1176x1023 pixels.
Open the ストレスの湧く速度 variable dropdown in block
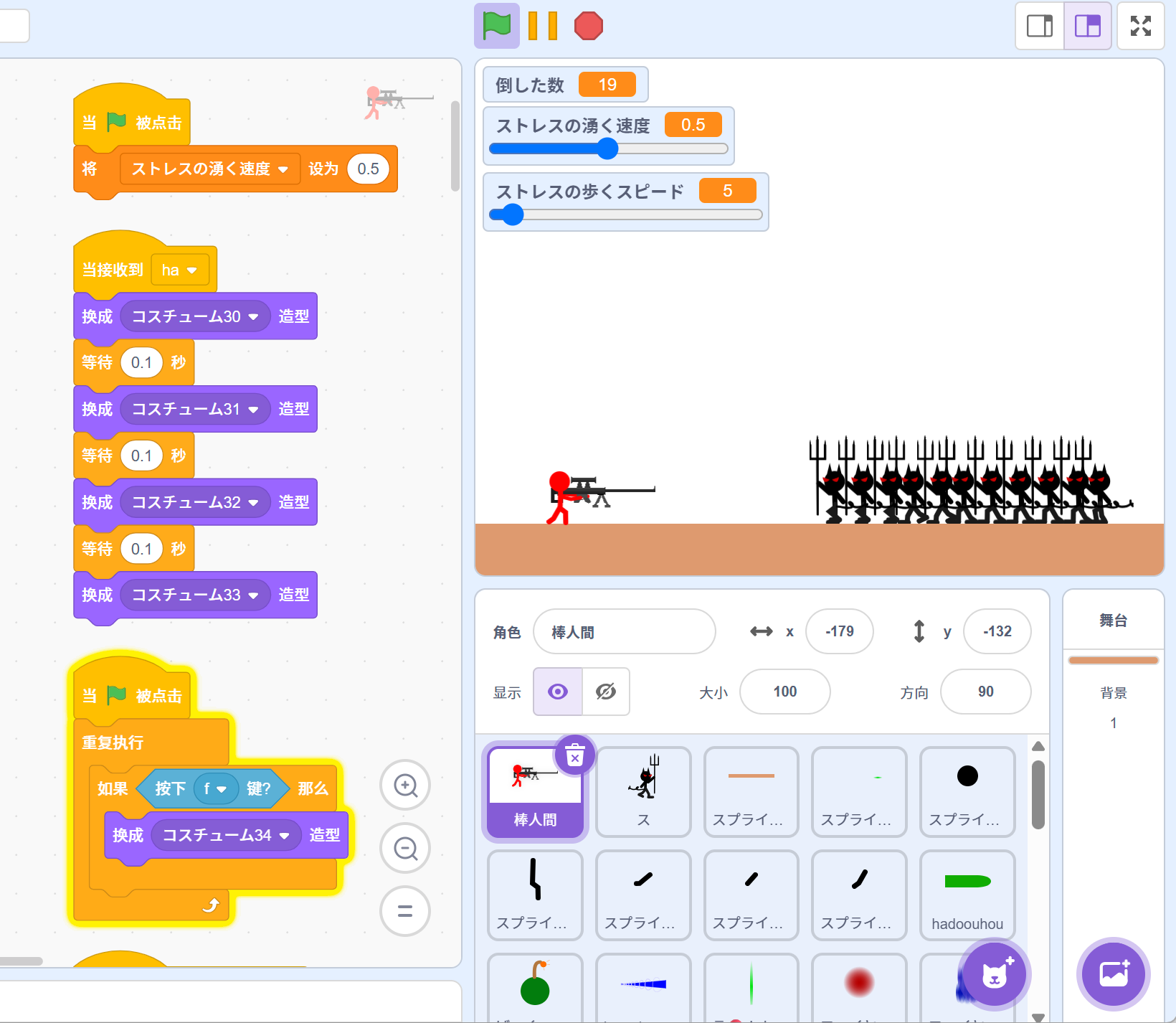283,169
